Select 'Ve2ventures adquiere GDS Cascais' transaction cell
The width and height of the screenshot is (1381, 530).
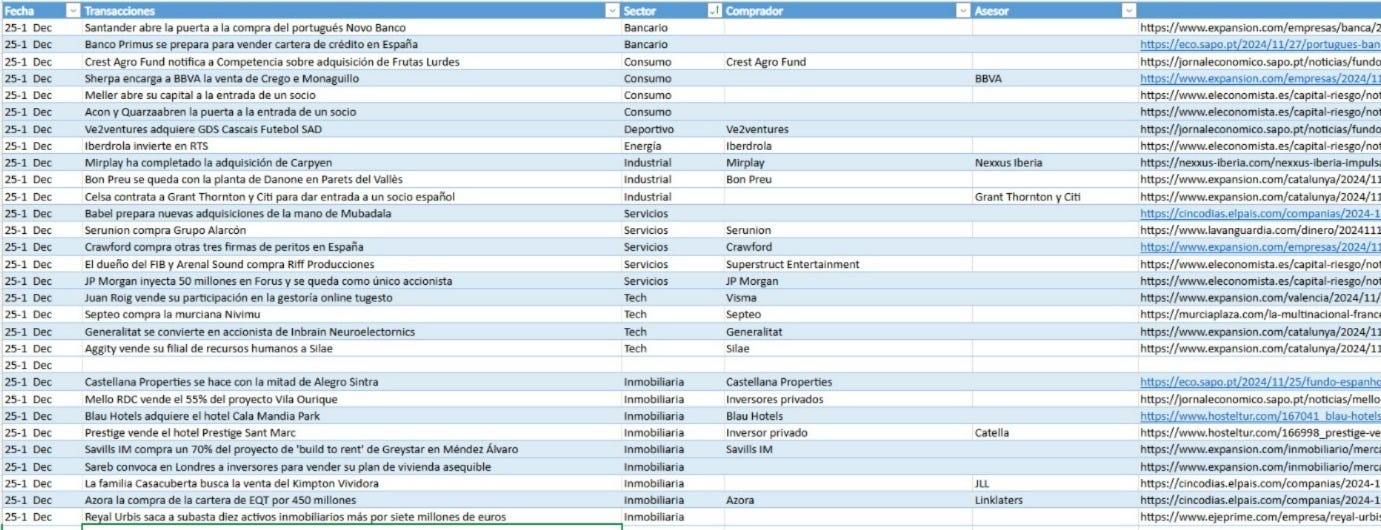pyautogui.click(x=351, y=129)
